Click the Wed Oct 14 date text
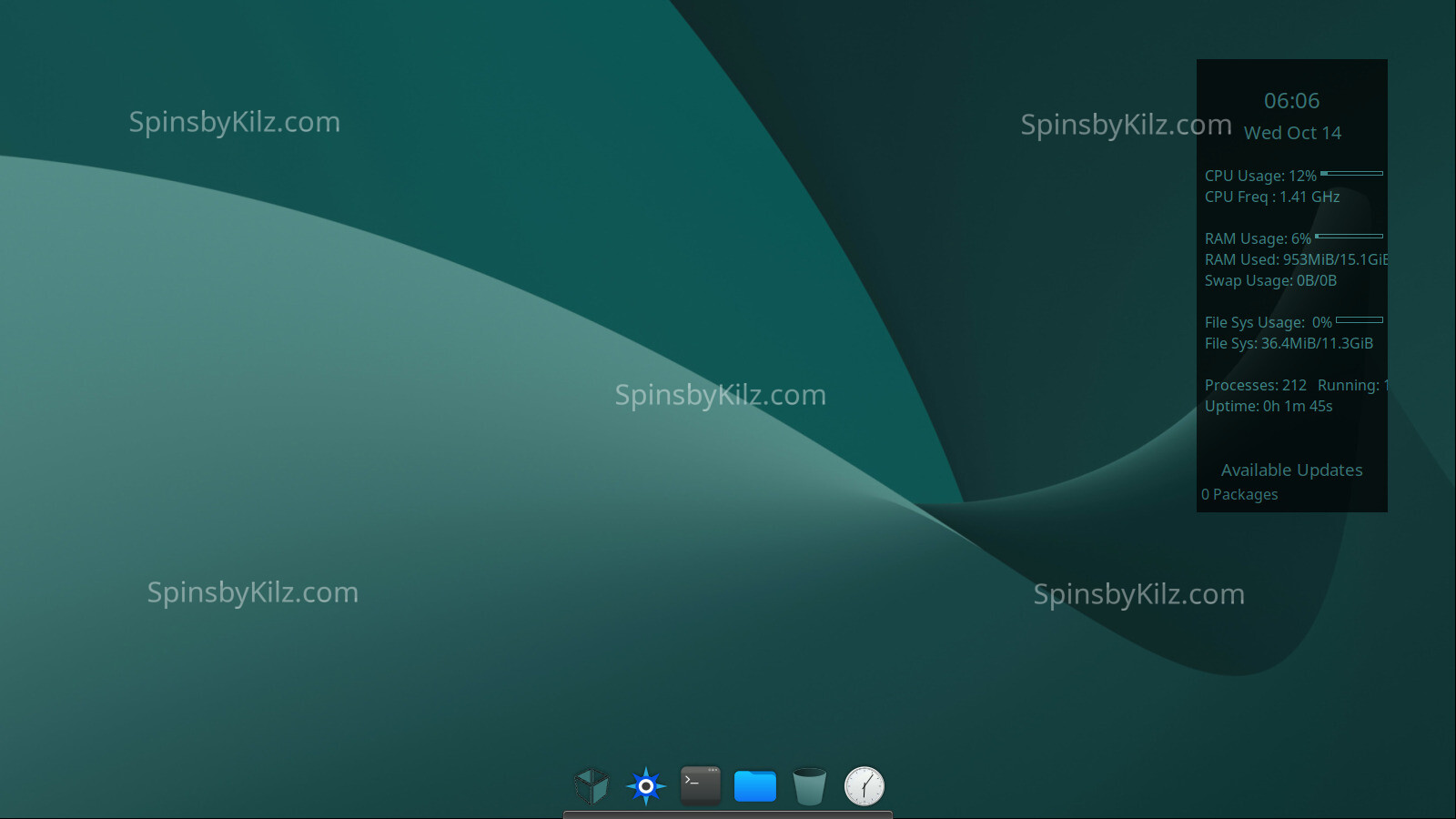Screen dimensions: 1456x819 coord(1292,133)
